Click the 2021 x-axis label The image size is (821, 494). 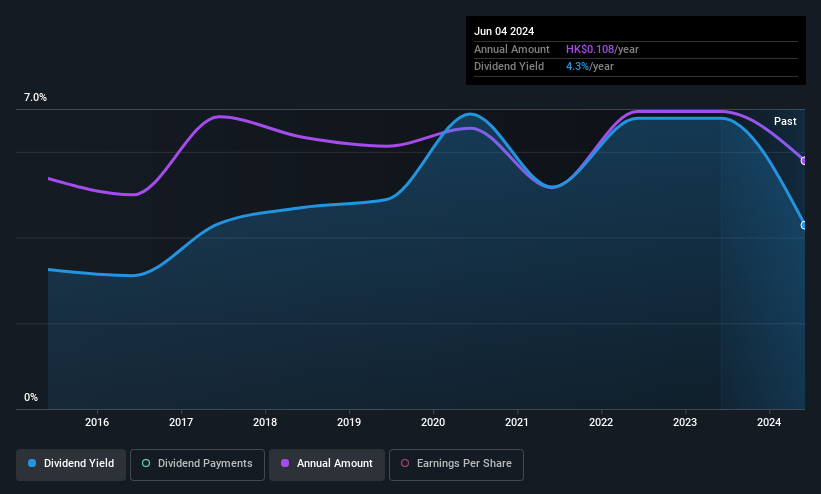(x=517, y=422)
